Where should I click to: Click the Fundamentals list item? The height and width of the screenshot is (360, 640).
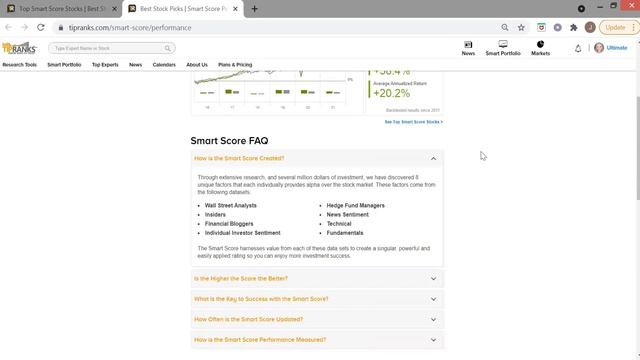pyautogui.click(x=345, y=233)
